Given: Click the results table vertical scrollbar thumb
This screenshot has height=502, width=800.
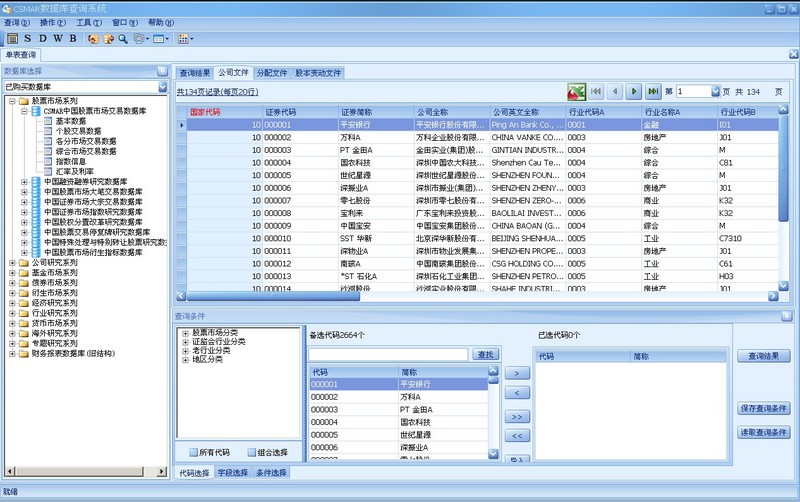Looking at the screenshot, I should 783,167.
